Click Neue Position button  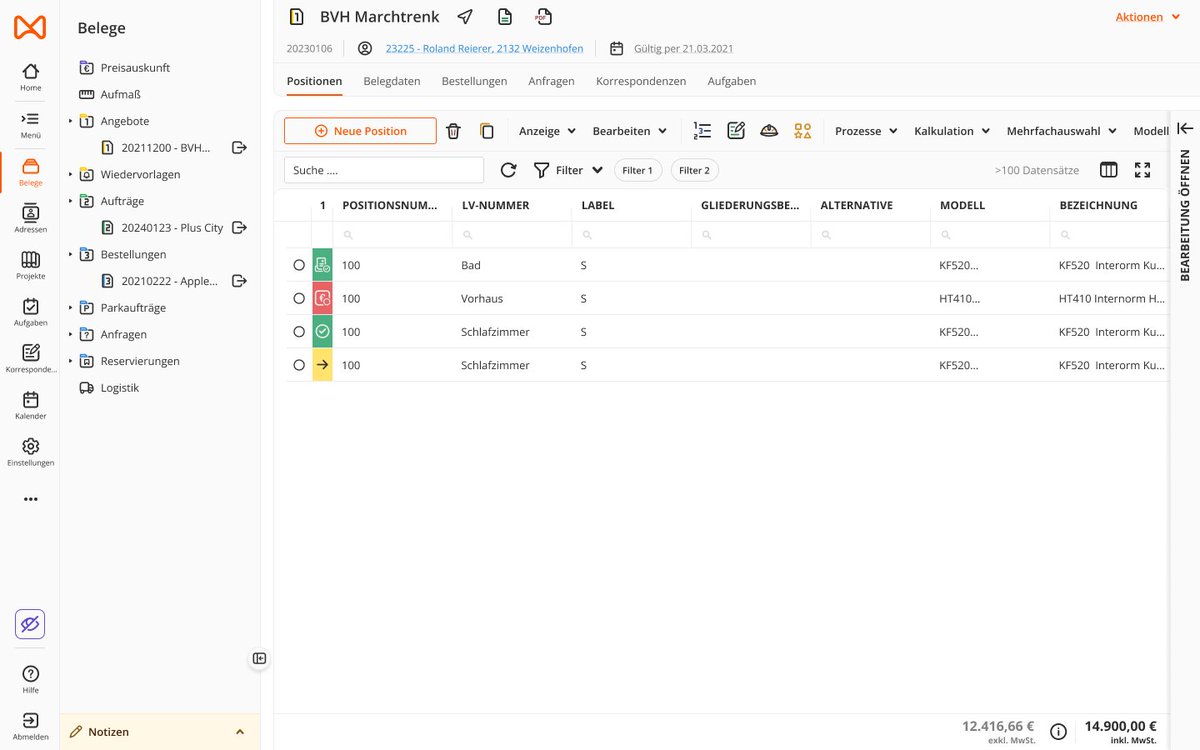(360, 131)
